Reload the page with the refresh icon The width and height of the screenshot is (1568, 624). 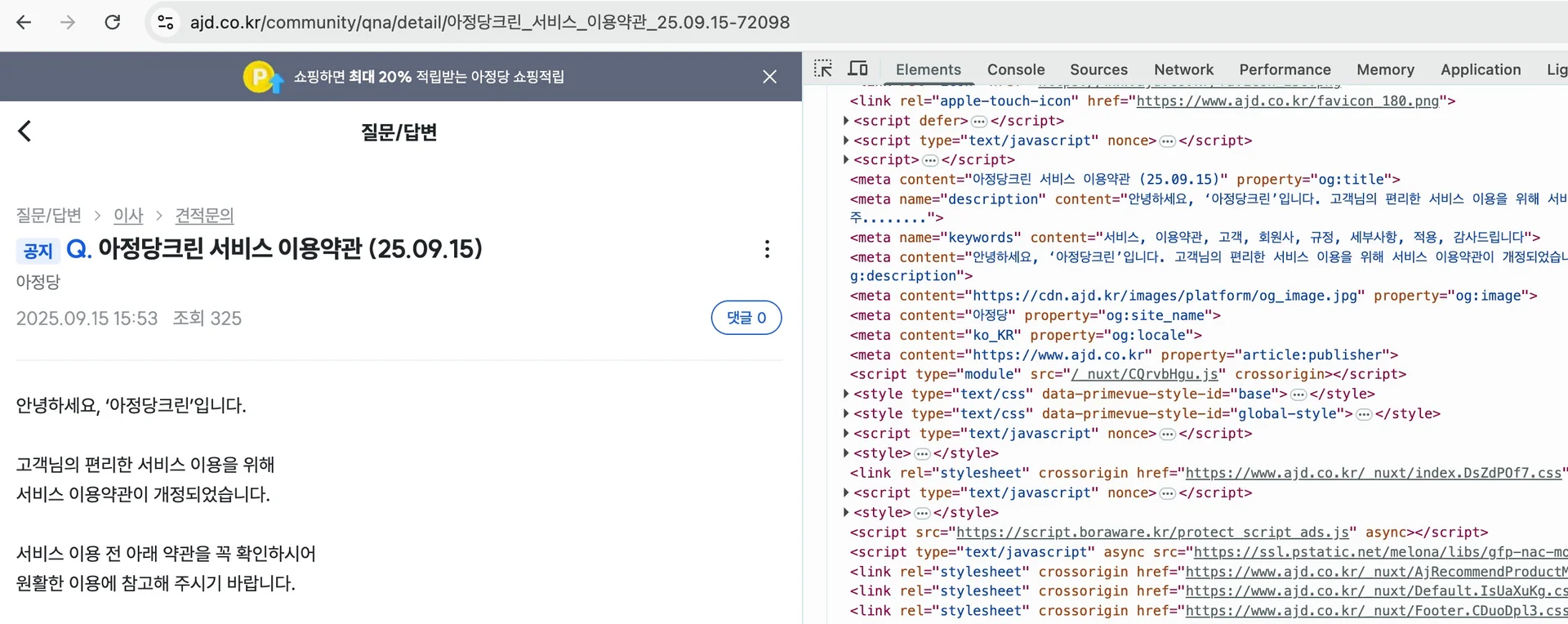point(113,22)
